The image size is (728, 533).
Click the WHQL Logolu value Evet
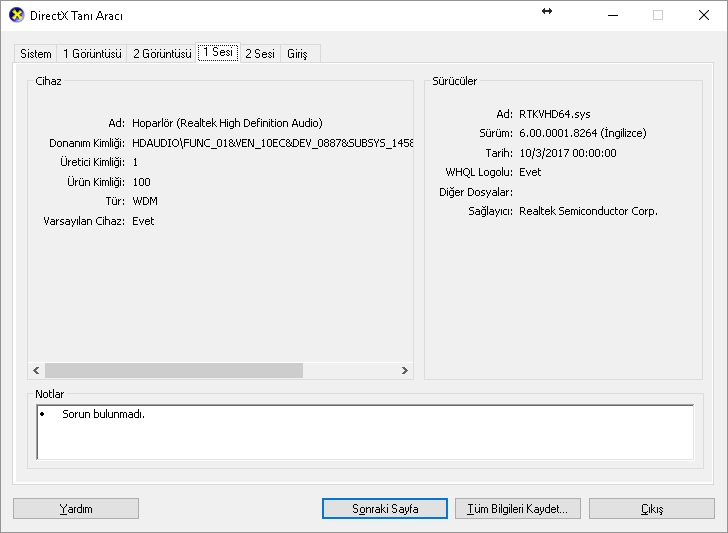[x=530, y=172]
